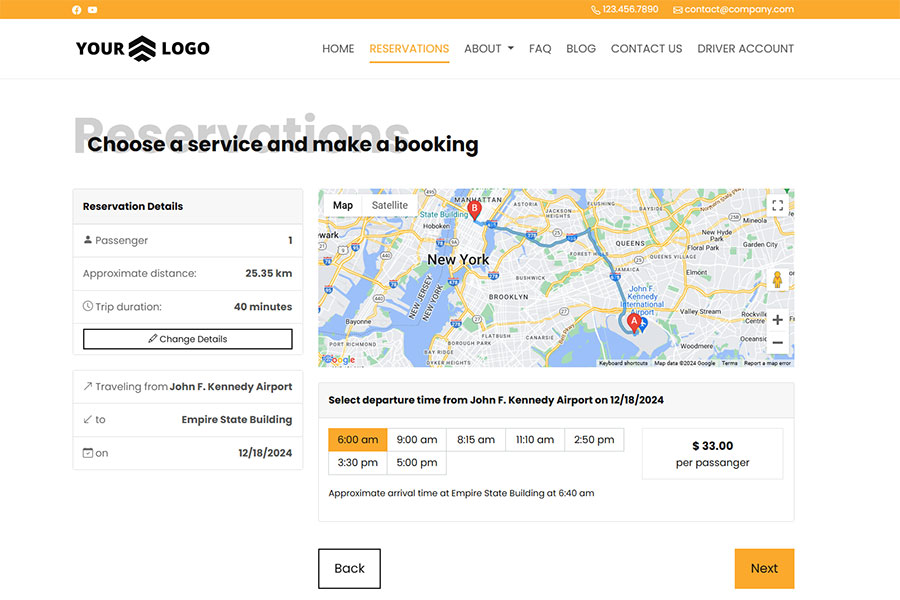
Task: Click the arrow icon beside Traveling from
Action: pyautogui.click(x=88, y=386)
